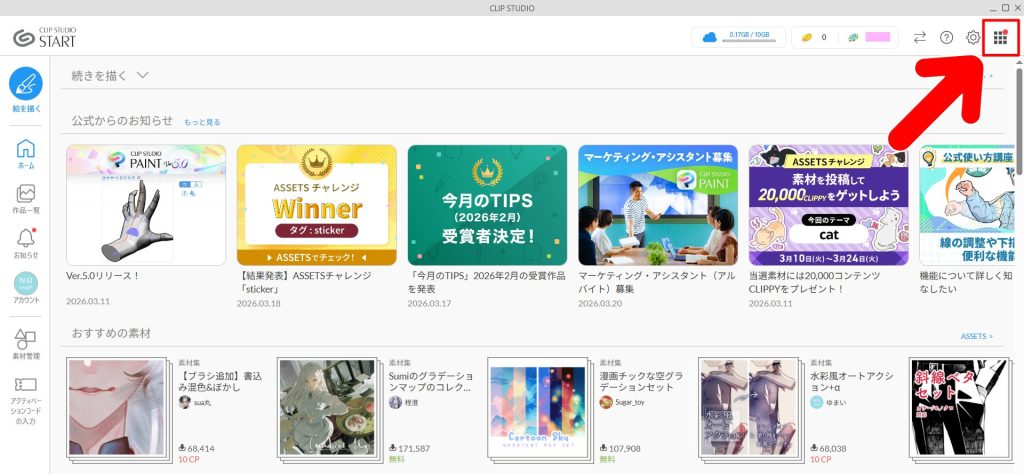Click 「今月のTIPS」2026年2月の受賞作品を発表 headline

pos(487,282)
